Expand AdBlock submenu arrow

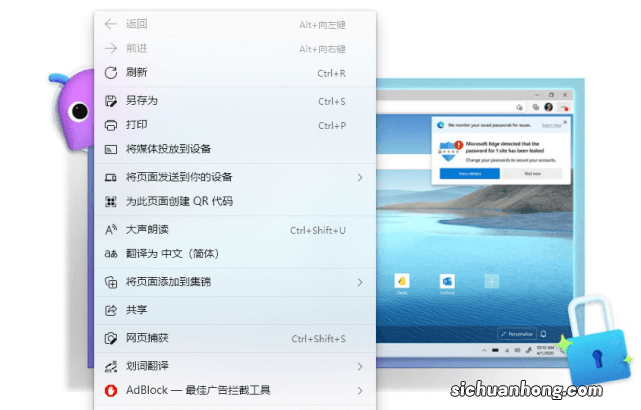pos(360,390)
